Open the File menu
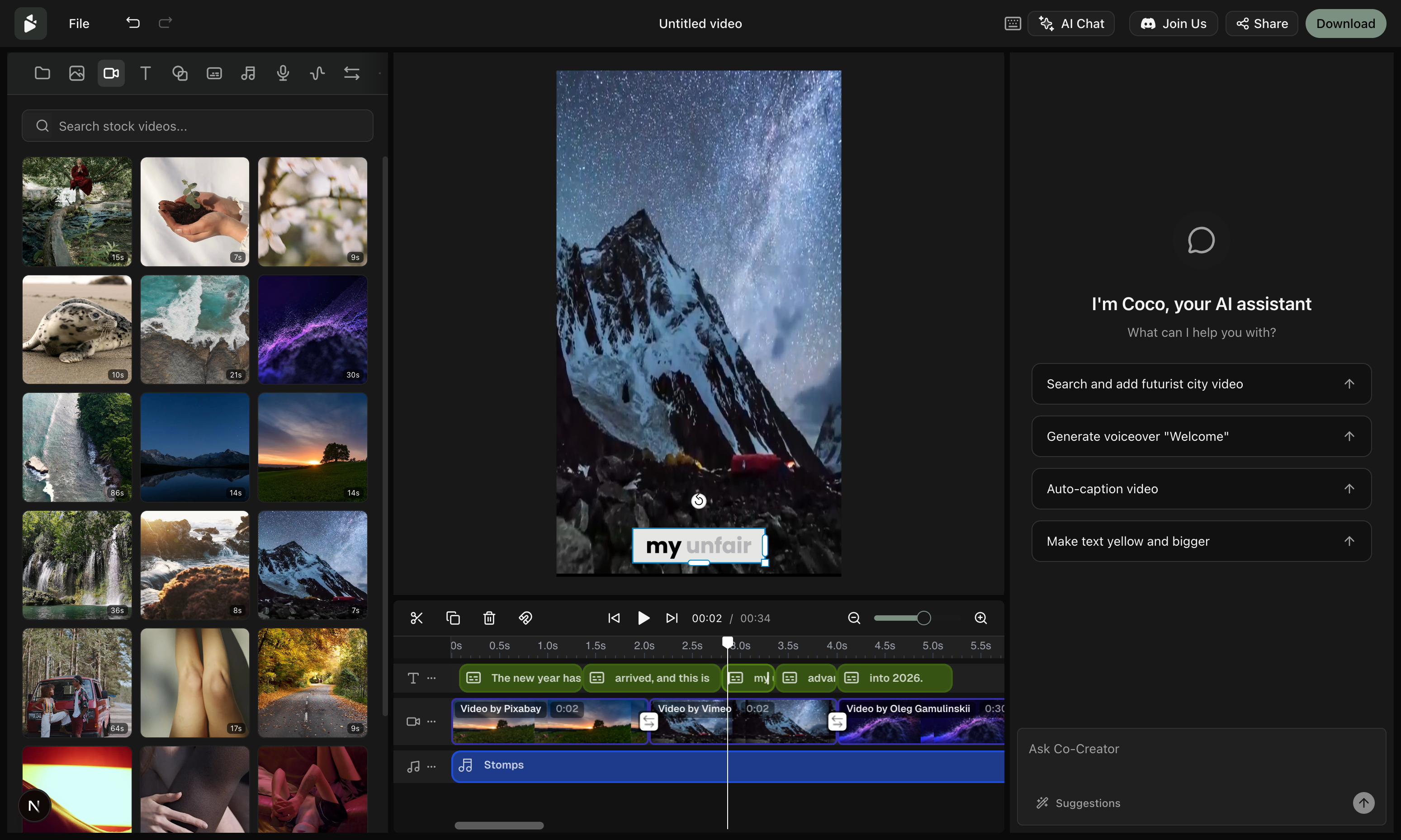1401x840 pixels. click(78, 23)
